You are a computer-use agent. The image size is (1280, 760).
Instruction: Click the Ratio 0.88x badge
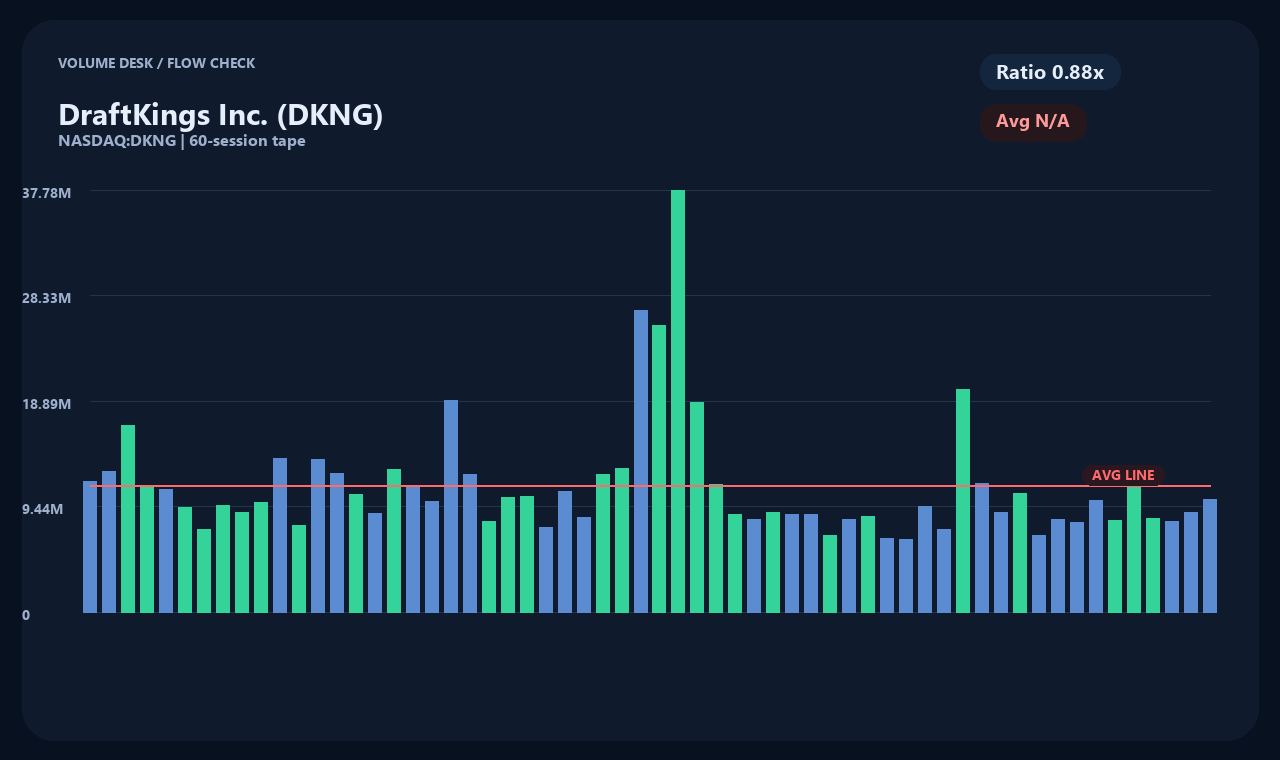tap(1050, 72)
